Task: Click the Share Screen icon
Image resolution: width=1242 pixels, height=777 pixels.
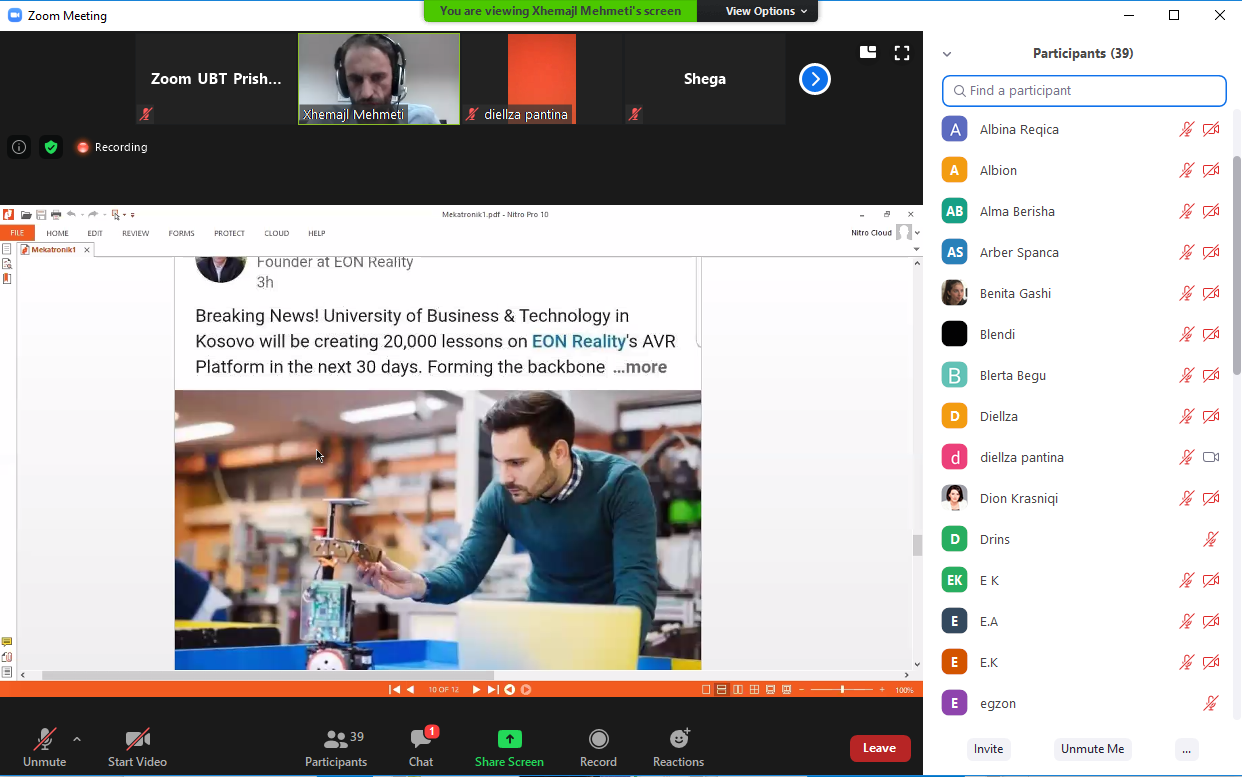Action: pyautogui.click(x=509, y=740)
